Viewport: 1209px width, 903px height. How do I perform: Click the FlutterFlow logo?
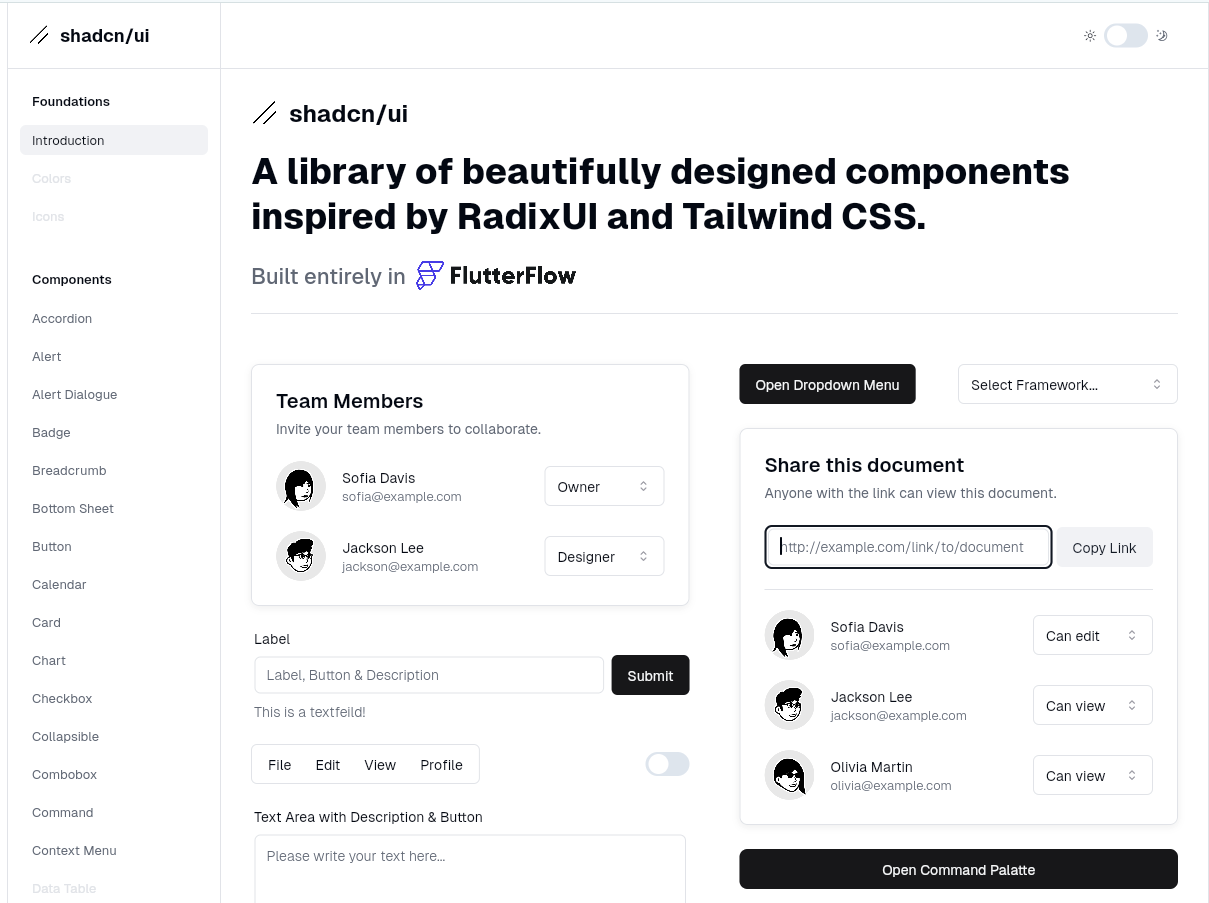click(x=496, y=275)
